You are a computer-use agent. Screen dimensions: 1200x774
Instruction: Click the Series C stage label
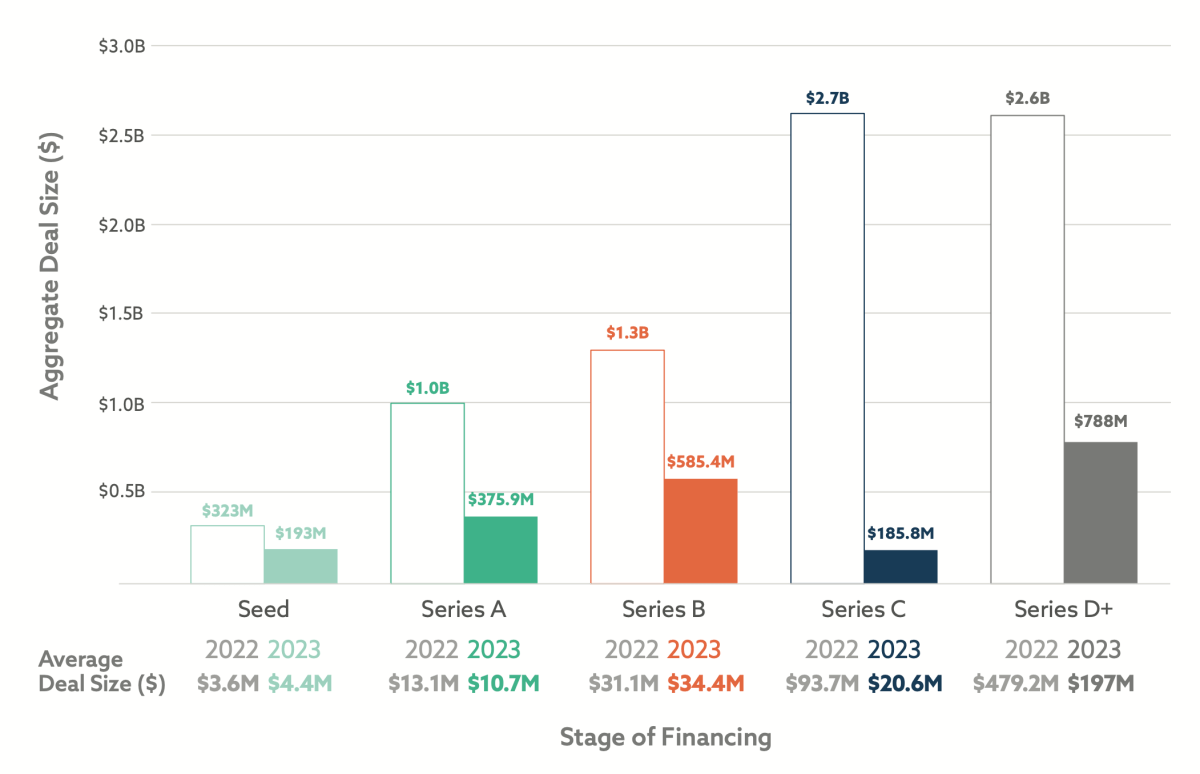click(x=864, y=609)
